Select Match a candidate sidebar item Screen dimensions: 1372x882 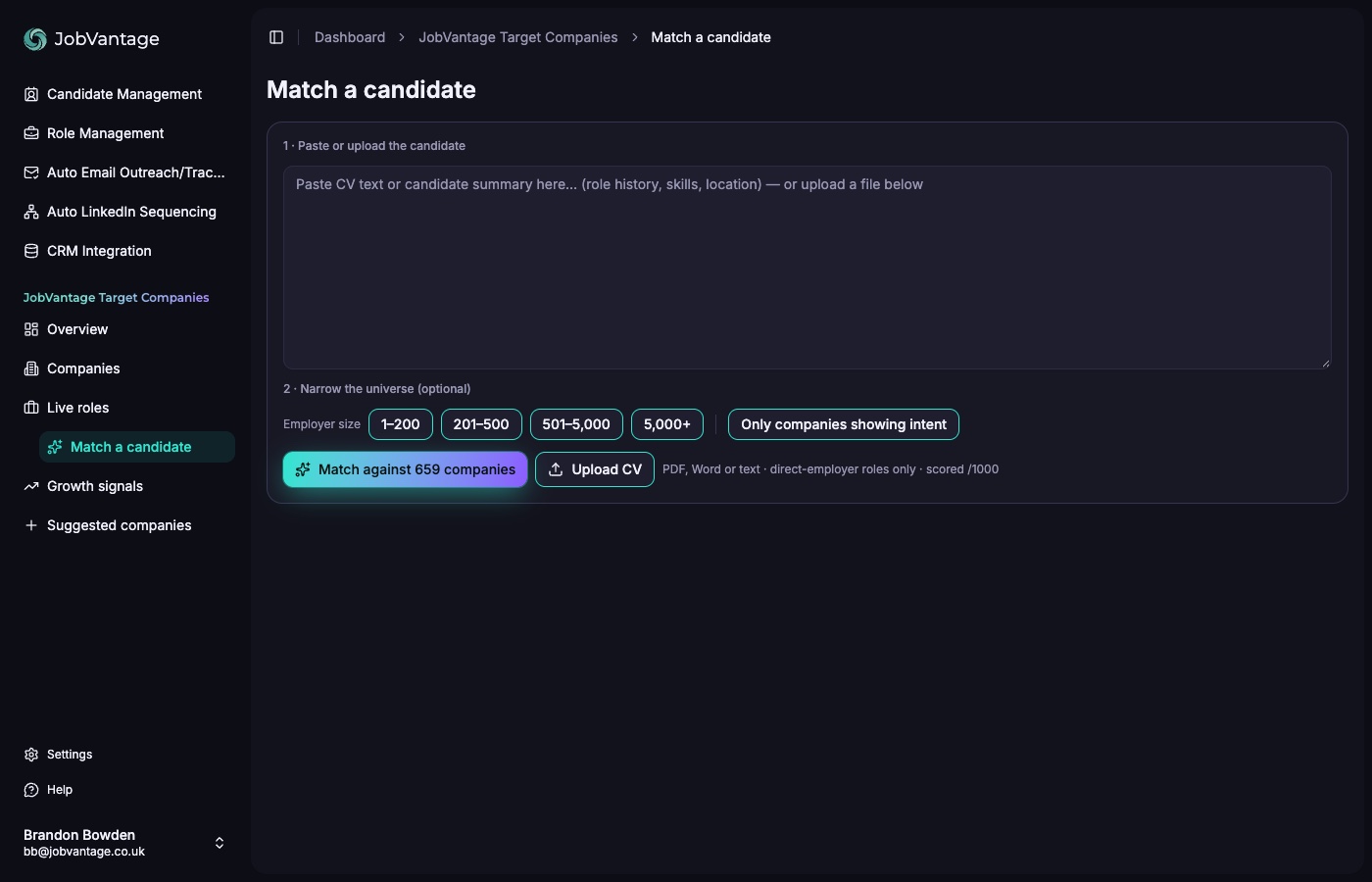tap(137, 447)
